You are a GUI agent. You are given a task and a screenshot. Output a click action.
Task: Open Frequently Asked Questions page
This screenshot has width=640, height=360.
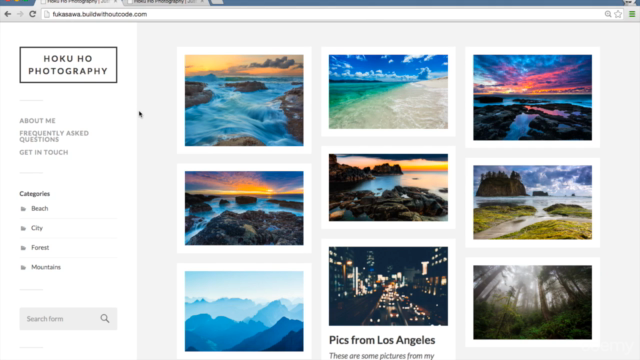pyautogui.click(x=54, y=136)
